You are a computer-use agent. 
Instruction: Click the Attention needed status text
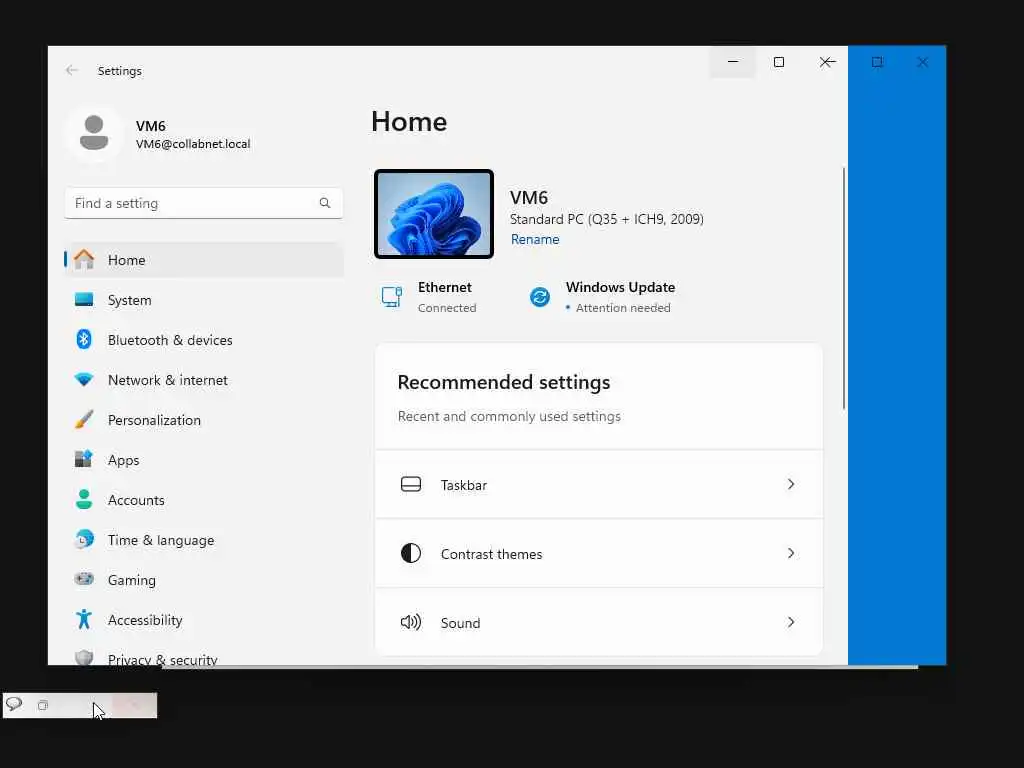623,308
